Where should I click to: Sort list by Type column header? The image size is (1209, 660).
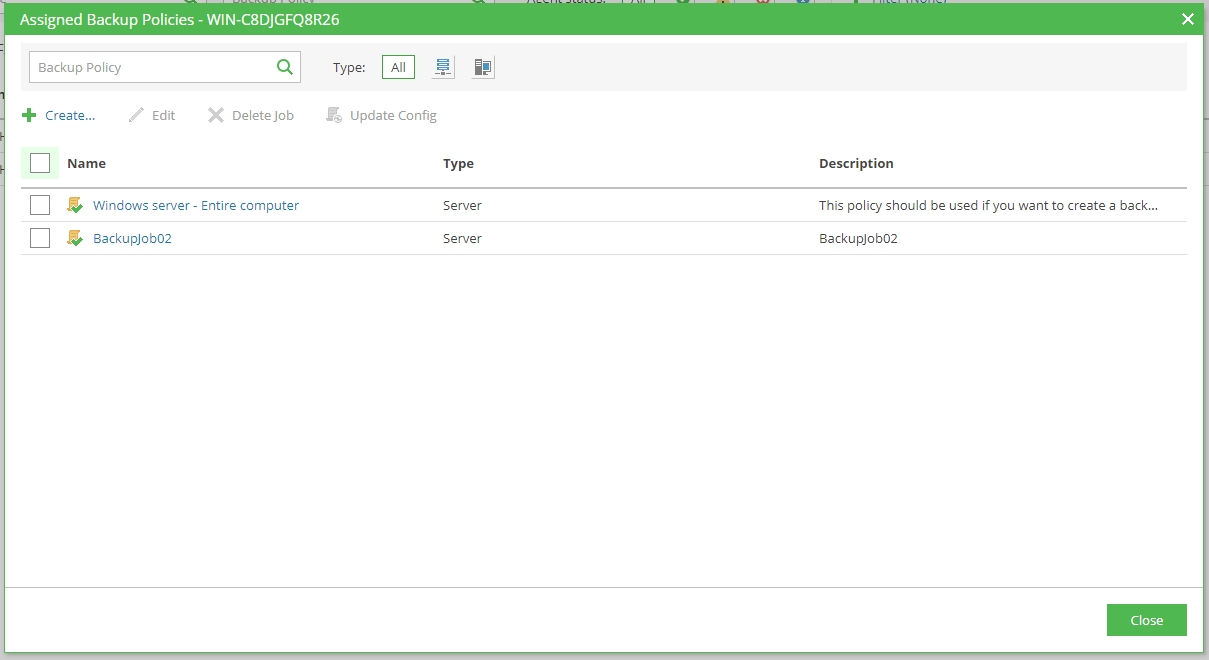coord(458,163)
